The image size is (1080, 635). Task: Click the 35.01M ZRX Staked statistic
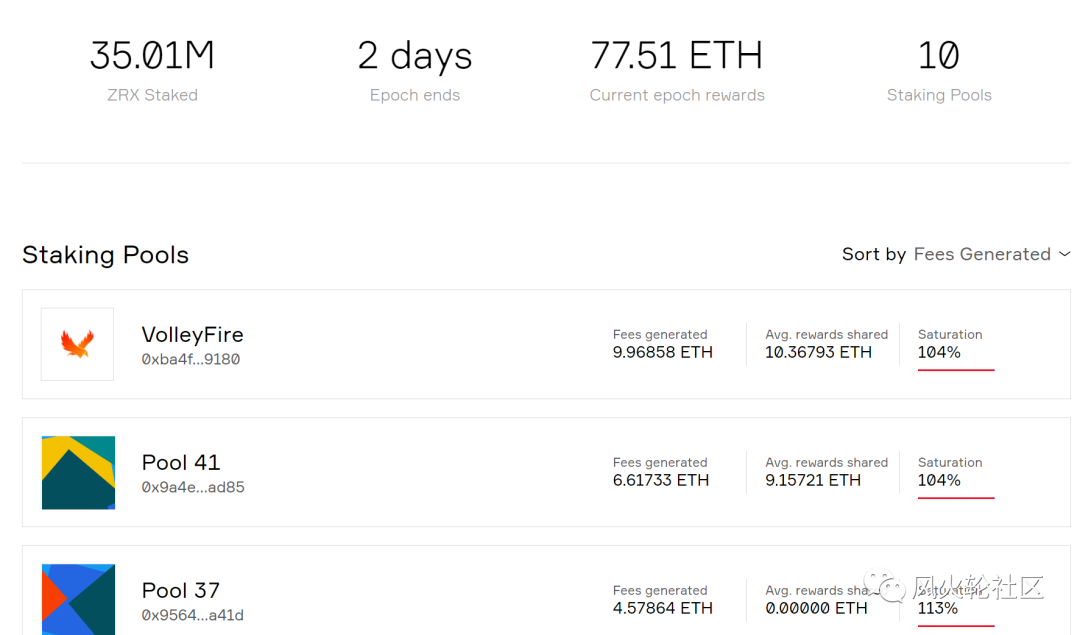pyautogui.click(x=152, y=56)
